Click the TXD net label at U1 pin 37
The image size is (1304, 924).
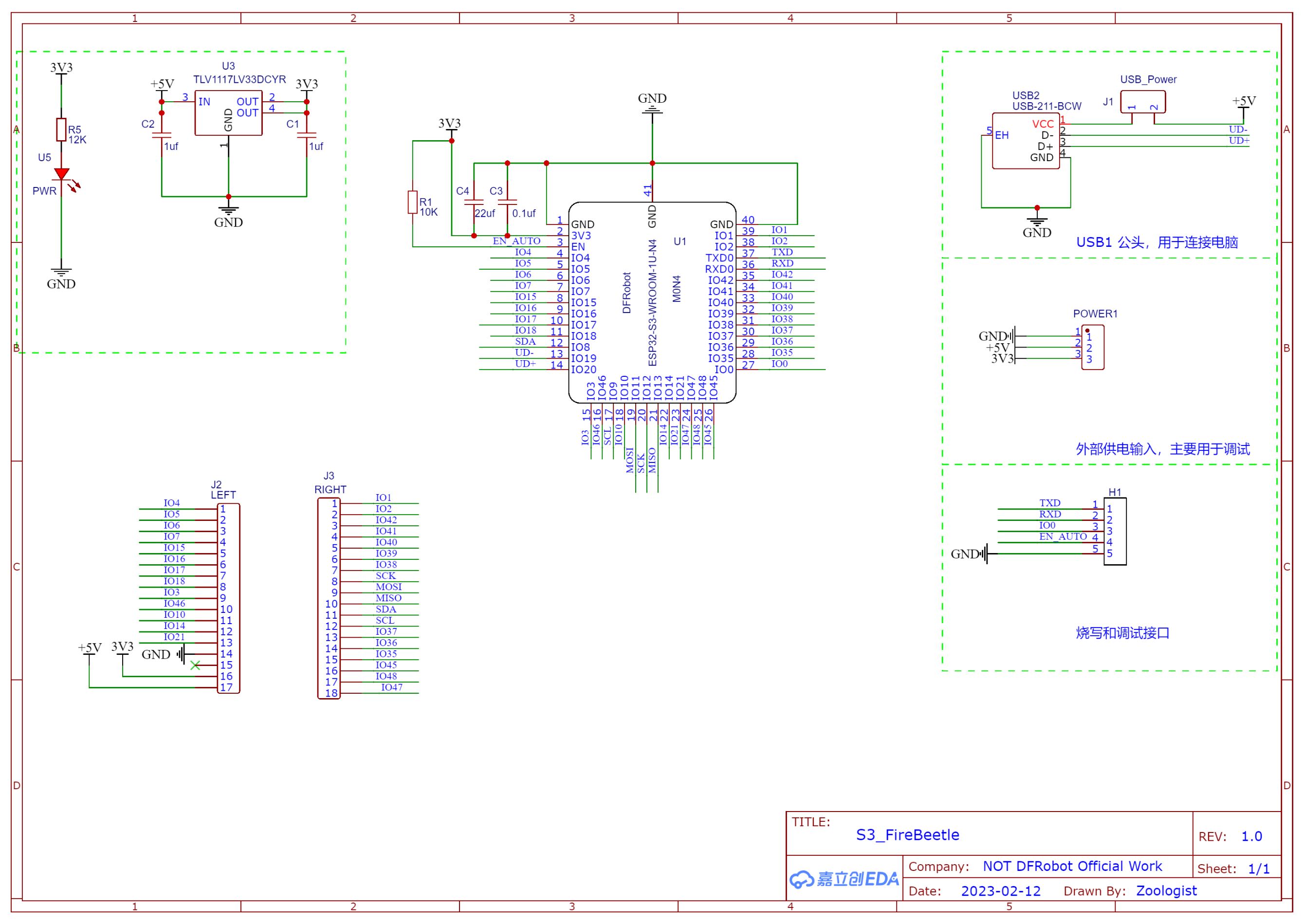[782, 252]
